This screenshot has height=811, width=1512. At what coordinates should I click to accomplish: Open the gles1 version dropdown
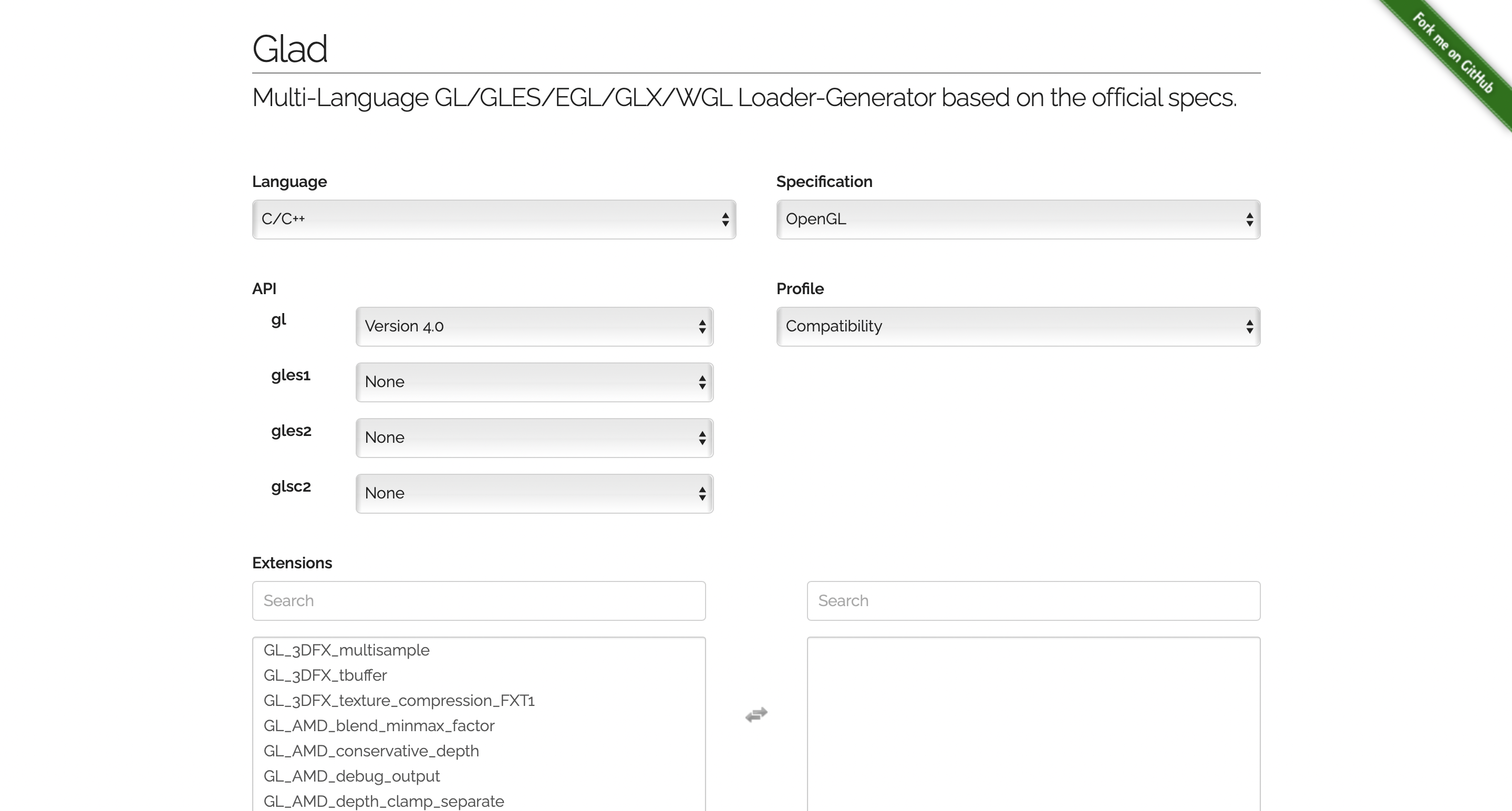coord(534,382)
